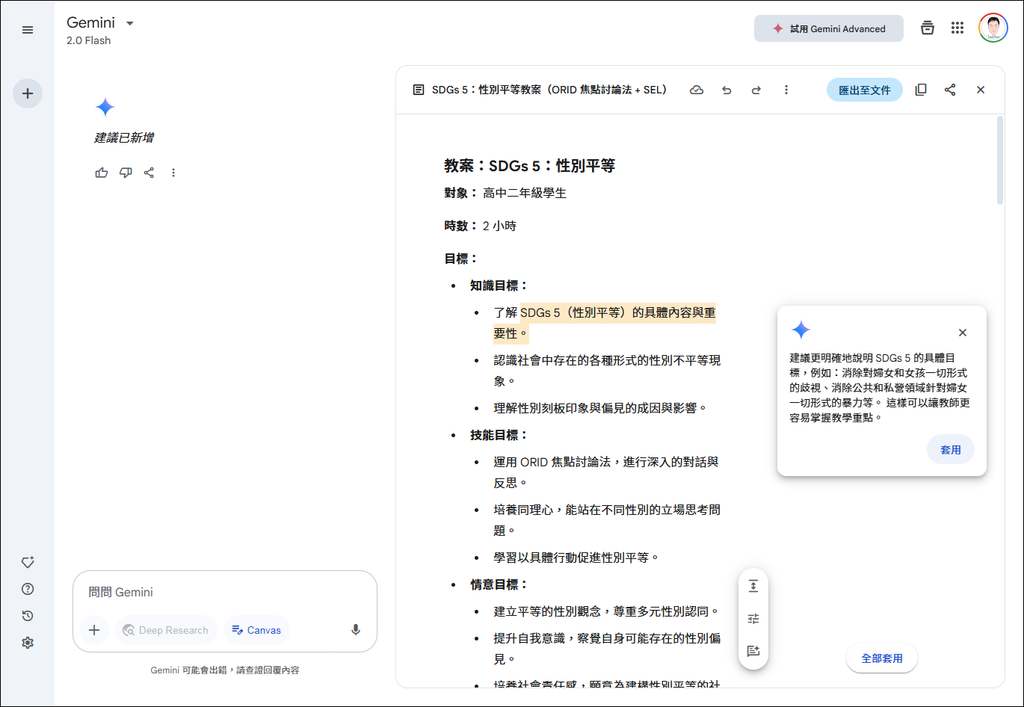Viewport: 1024px width, 707px height.
Task: Click the adjust tone sliders icon
Action: pos(753,619)
